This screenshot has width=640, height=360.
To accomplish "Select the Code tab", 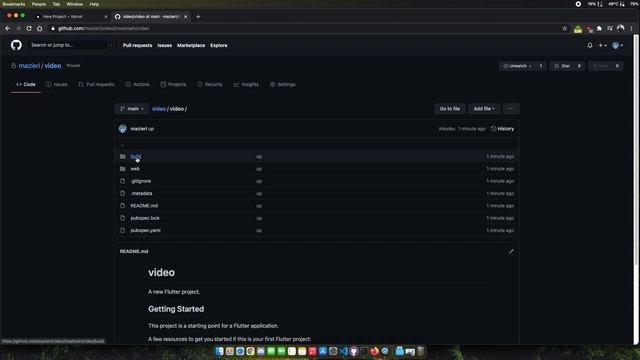I will tap(26, 84).
